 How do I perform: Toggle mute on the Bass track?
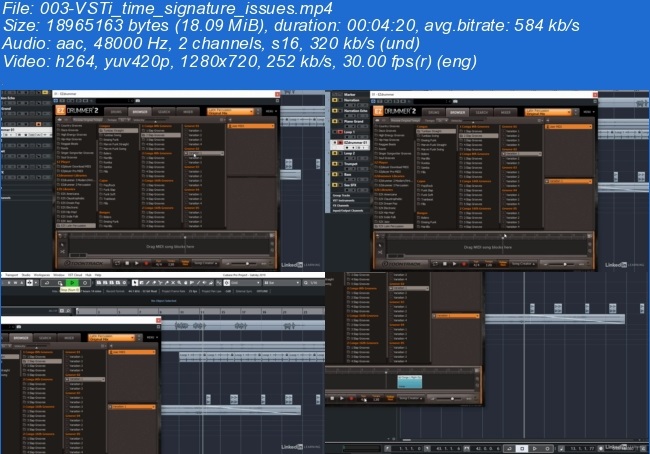coord(335,175)
